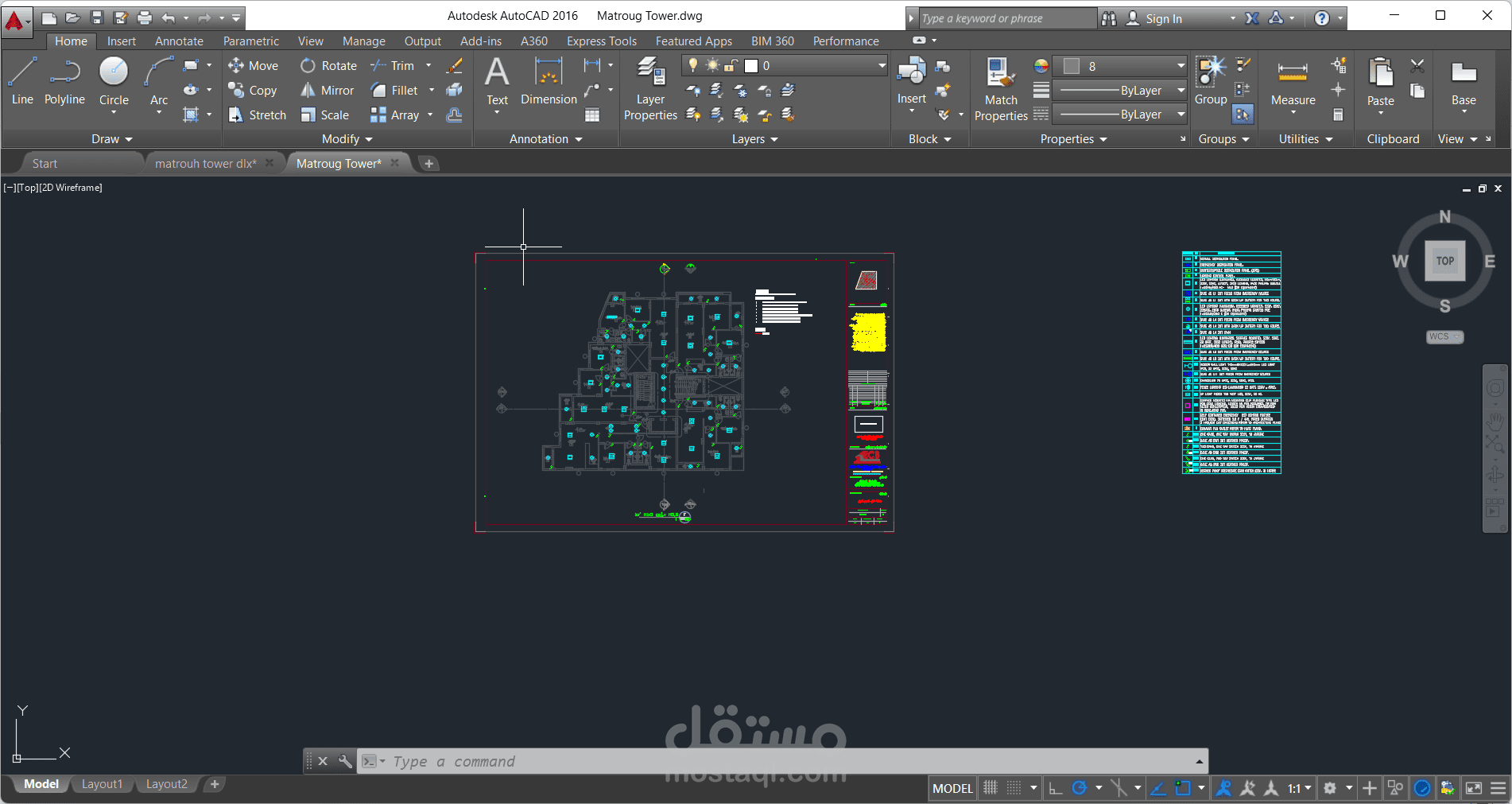
Task: Expand the Draw panel
Action: [111, 139]
